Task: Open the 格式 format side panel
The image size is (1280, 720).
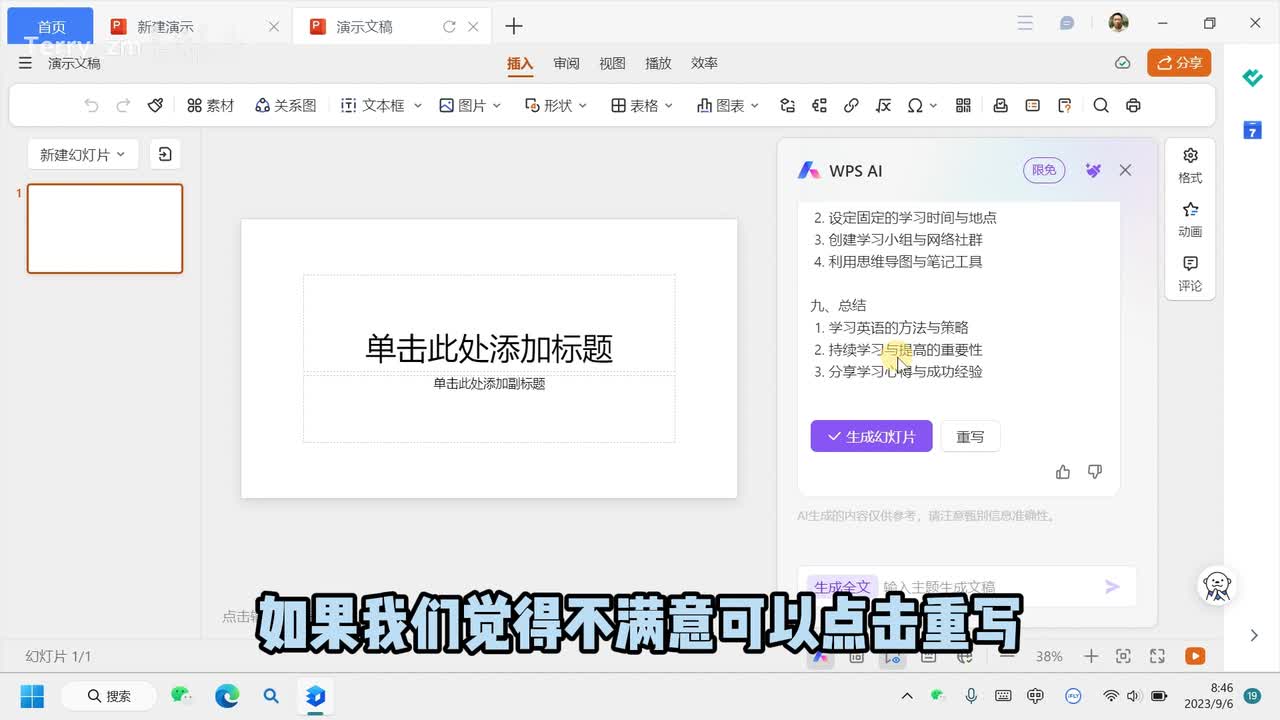Action: [1190, 165]
